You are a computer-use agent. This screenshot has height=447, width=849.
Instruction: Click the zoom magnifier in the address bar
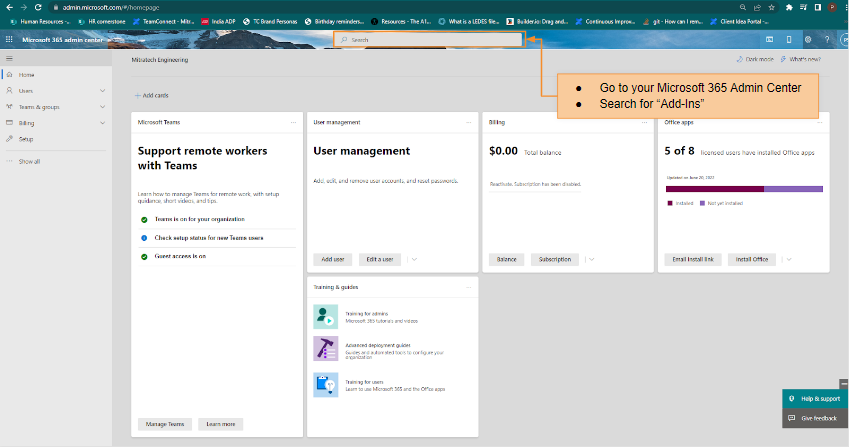coord(743,8)
